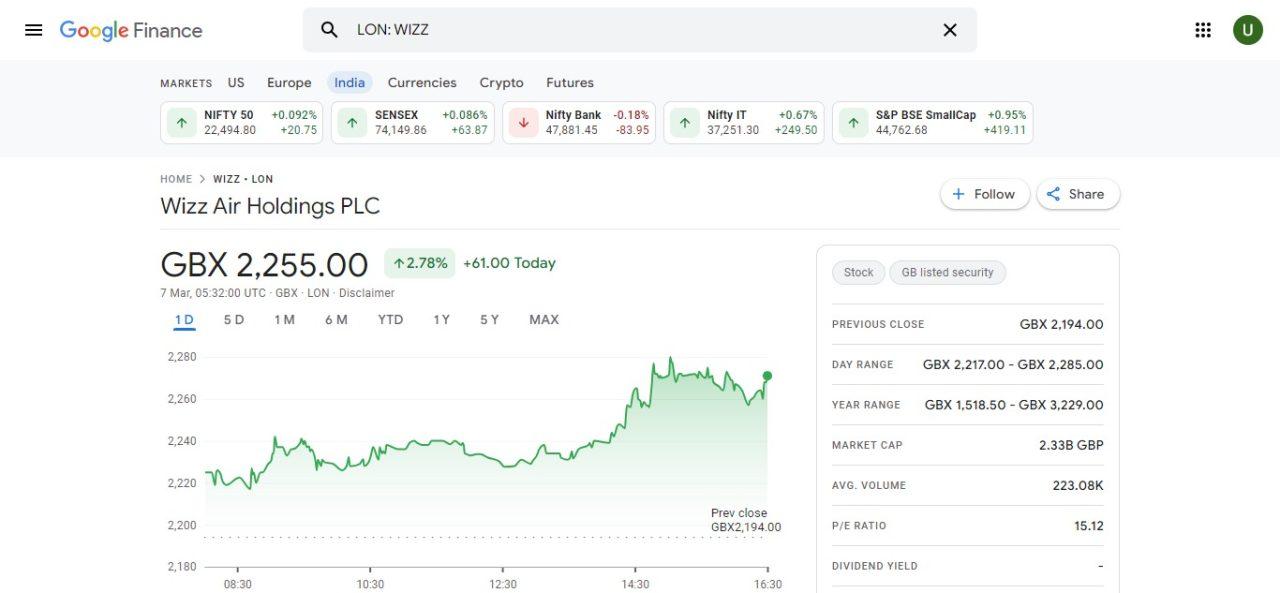
Task: Click the PREVIOUS CLOSE label
Action: [878, 324]
